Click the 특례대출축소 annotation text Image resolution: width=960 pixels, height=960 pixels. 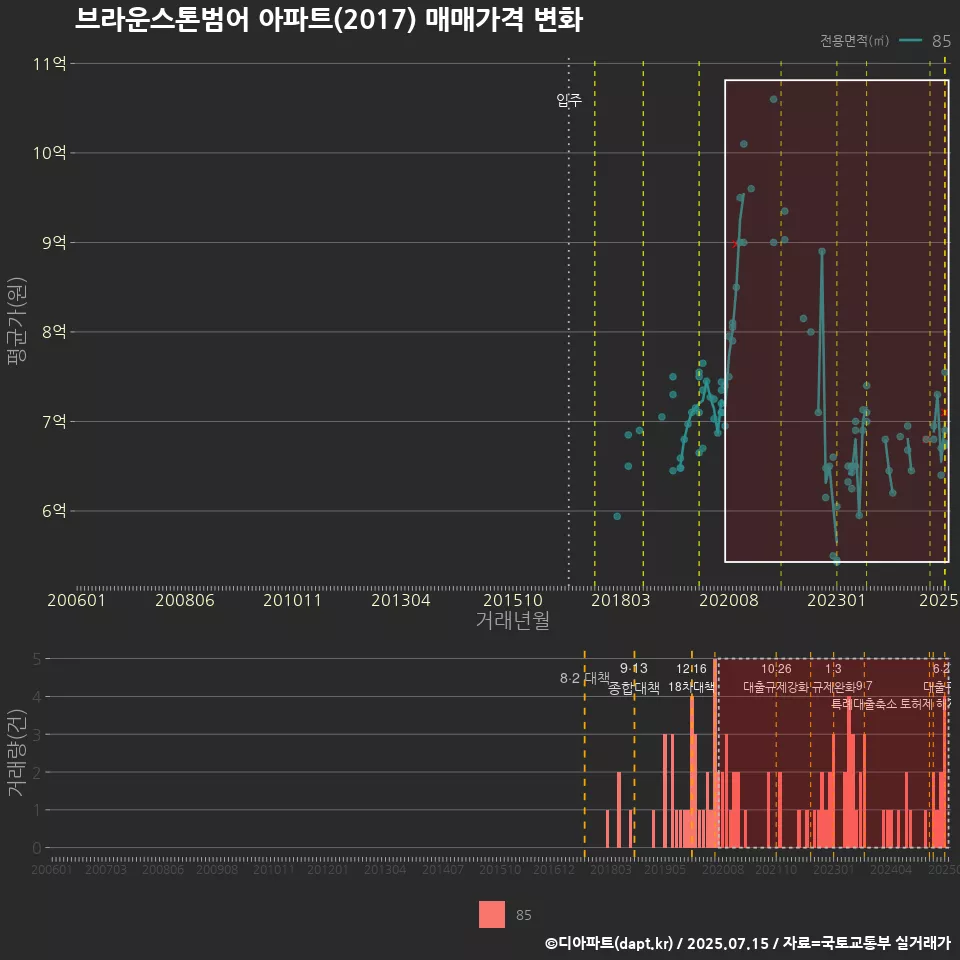(864, 704)
